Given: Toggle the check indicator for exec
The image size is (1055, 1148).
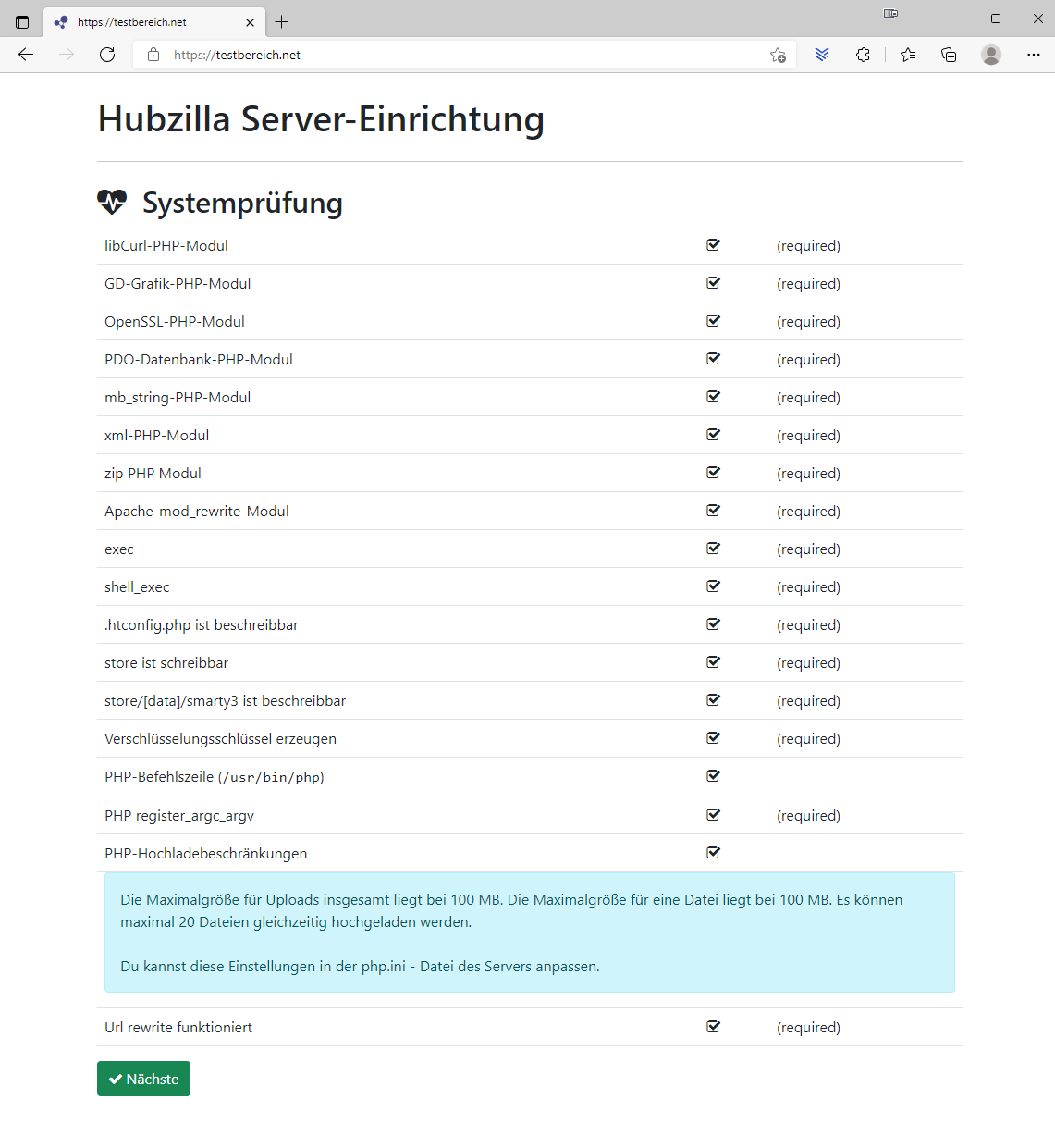Looking at the screenshot, I should [x=713, y=548].
